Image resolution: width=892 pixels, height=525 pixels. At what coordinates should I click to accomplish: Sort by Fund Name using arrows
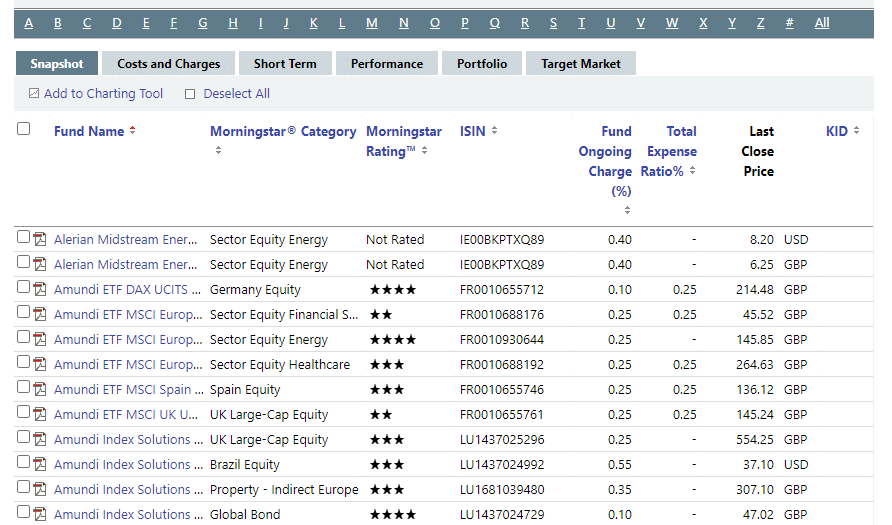click(x=133, y=130)
